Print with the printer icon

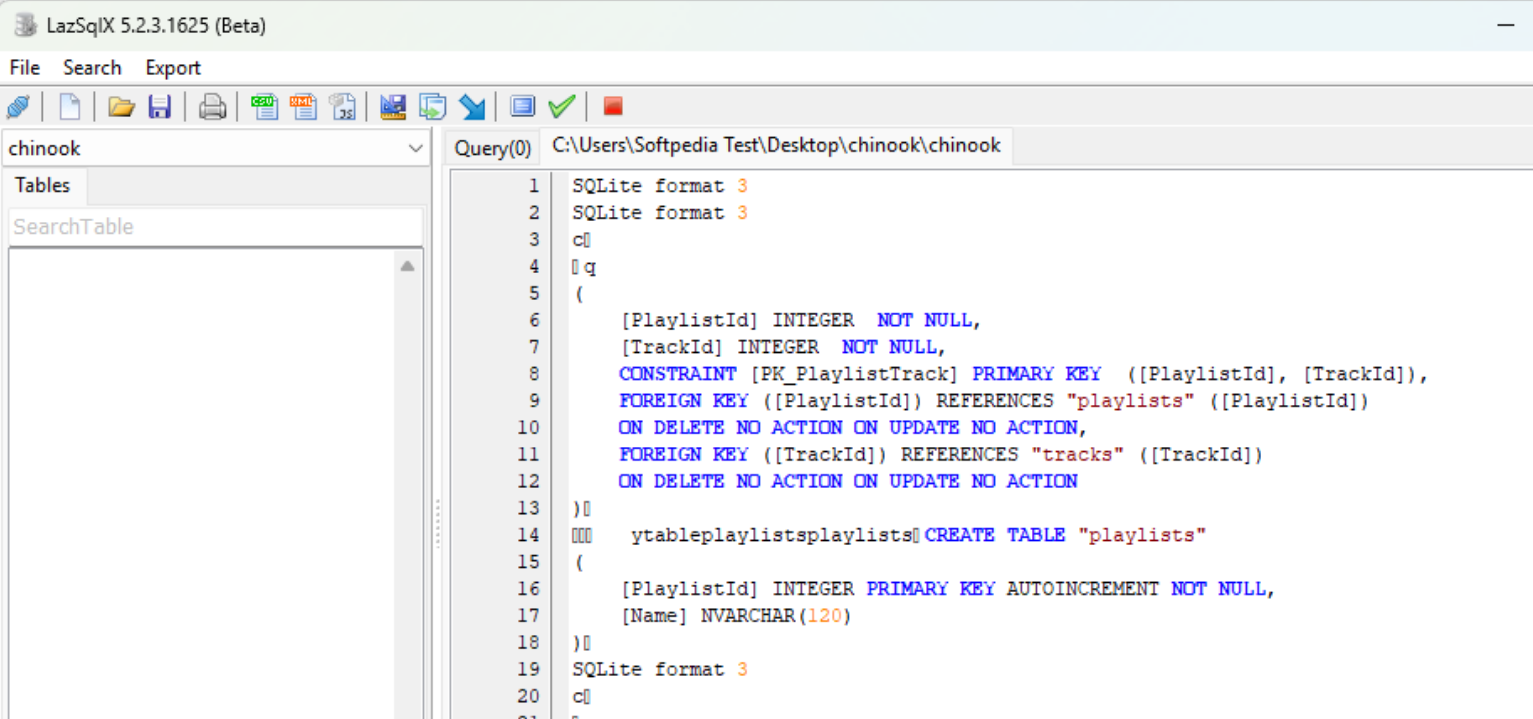pyautogui.click(x=212, y=106)
